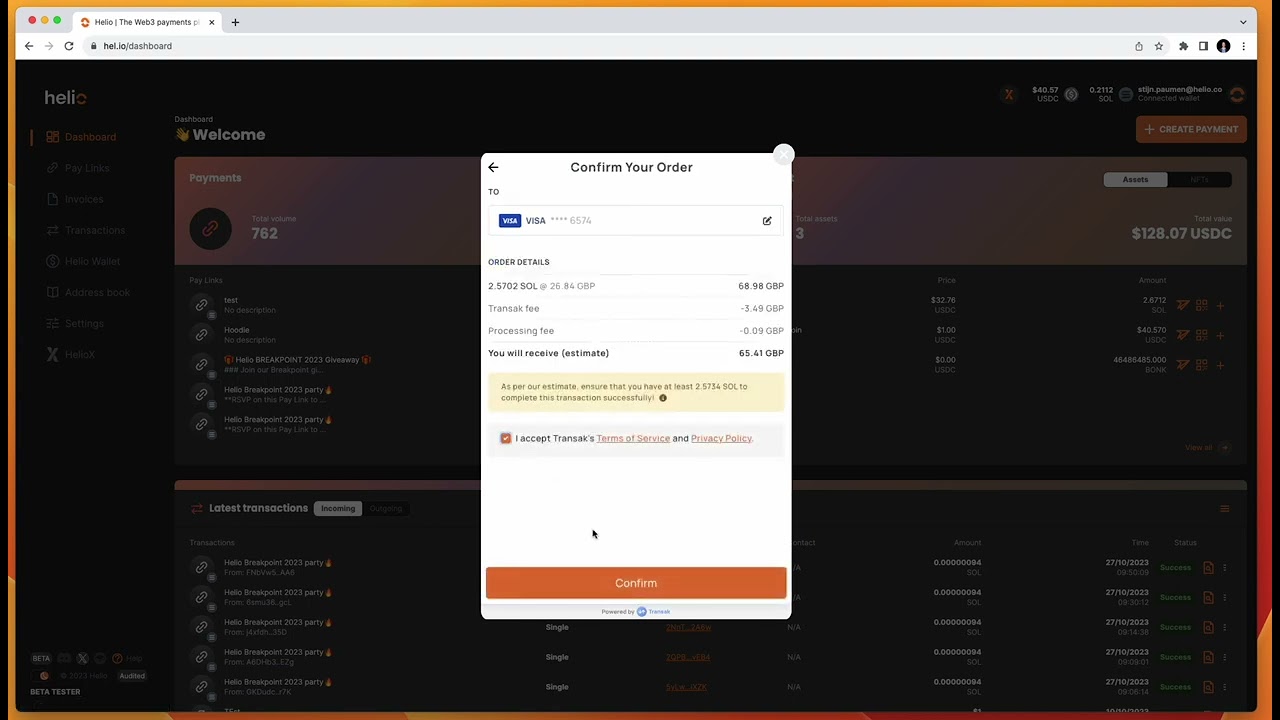
Task: Switch to the Incoming transactions tab
Action: 337,508
